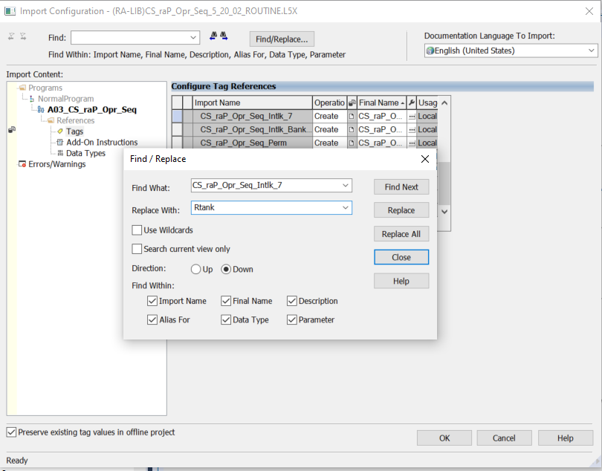This screenshot has width=602, height=471.
Task: Click the Final Name column sort arrow
Action: point(402,103)
